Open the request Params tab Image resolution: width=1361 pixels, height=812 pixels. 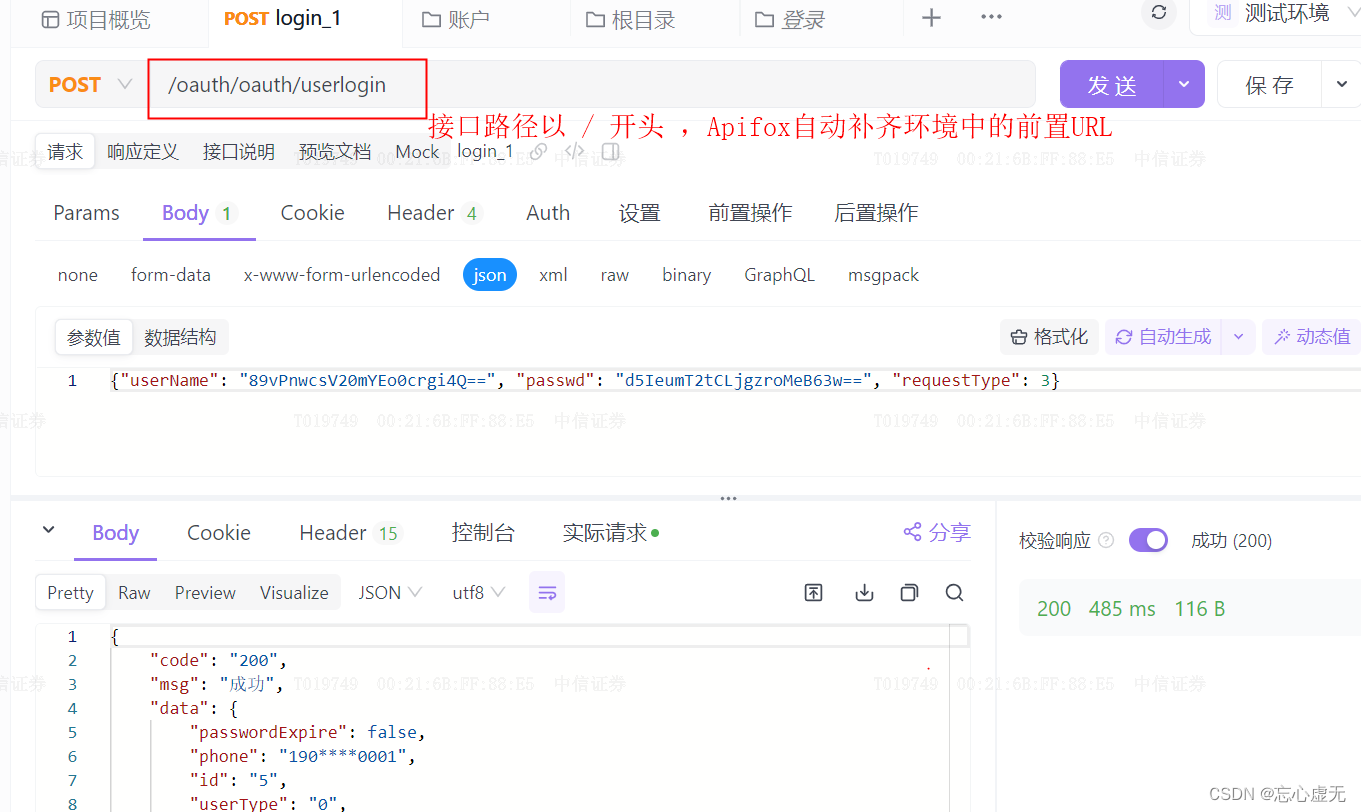click(86, 213)
